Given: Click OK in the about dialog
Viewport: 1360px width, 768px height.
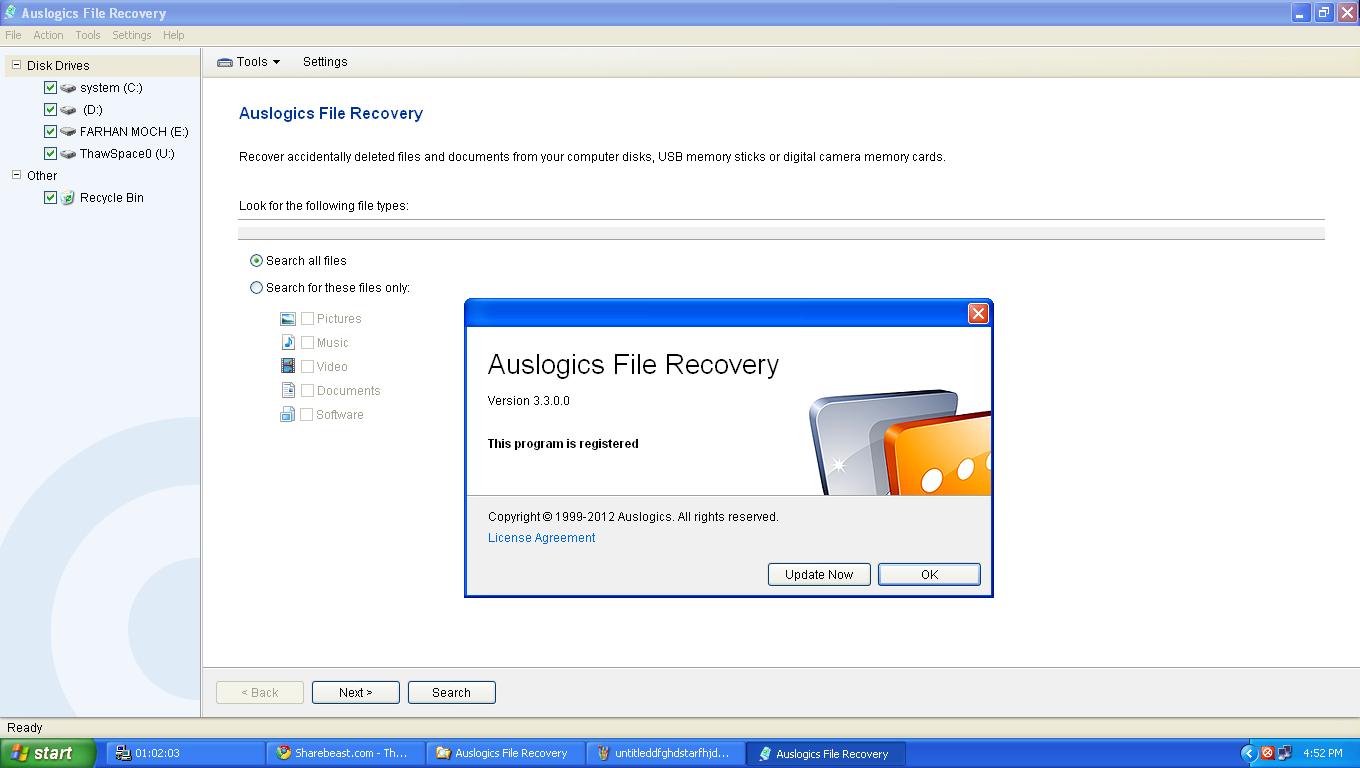Looking at the screenshot, I should [x=929, y=574].
